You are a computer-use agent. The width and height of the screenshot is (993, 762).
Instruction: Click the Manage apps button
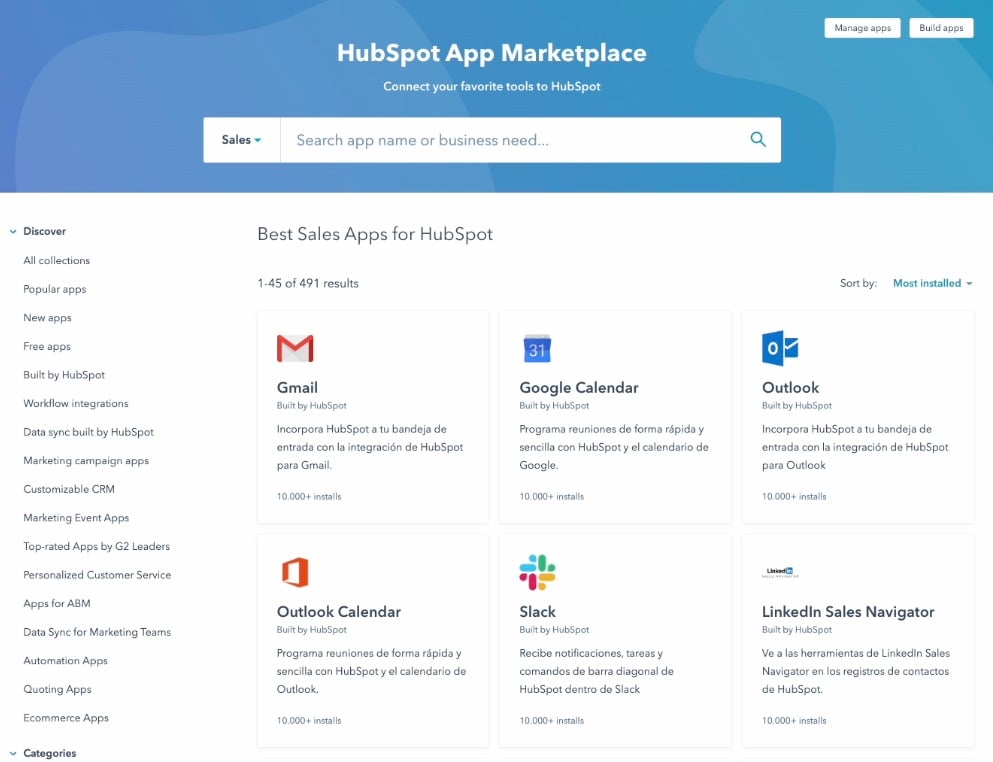(861, 28)
